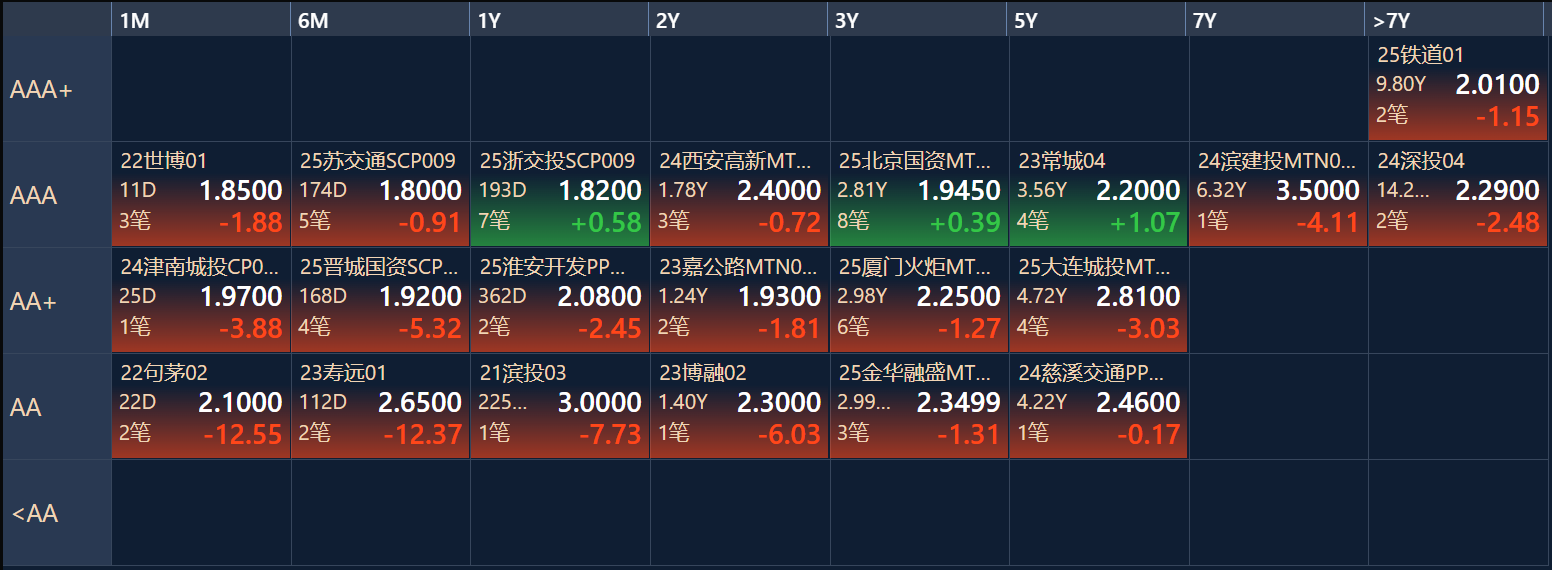This screenshot has width=1552, height=570.
Task: Select the 23寿远01 bond tile
Action: point(380,407)
